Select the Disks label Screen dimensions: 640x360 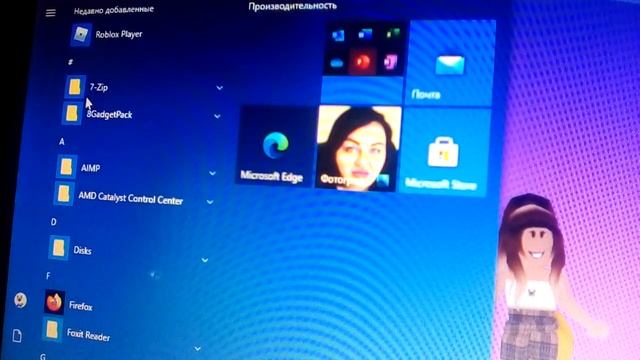[82, 250]
